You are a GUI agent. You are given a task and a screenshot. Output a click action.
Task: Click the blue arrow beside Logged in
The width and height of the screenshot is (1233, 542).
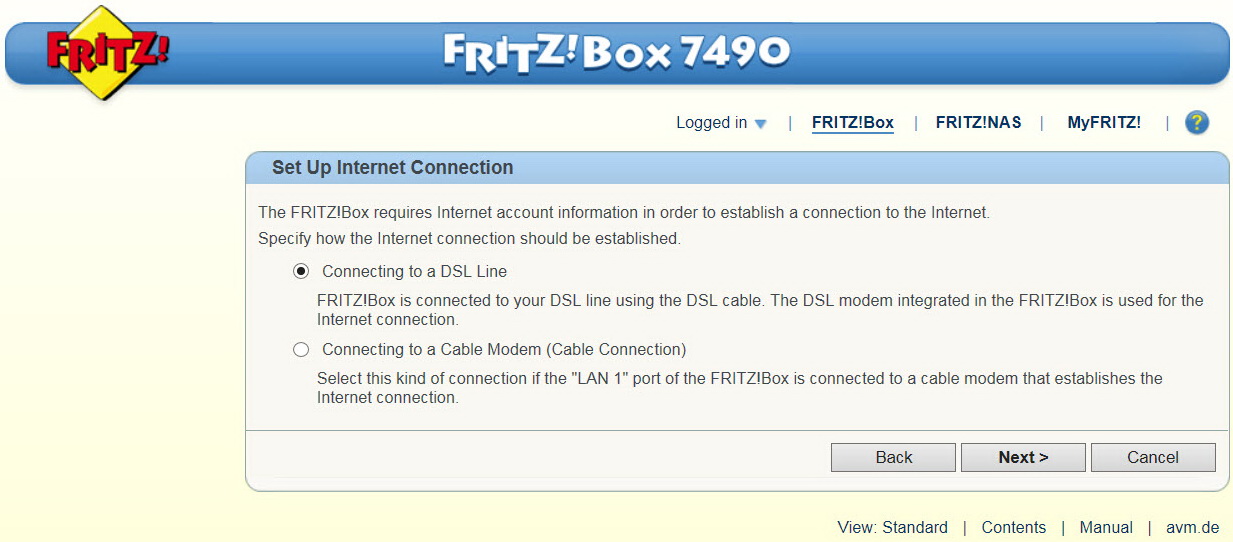click(x=760, y=124)
